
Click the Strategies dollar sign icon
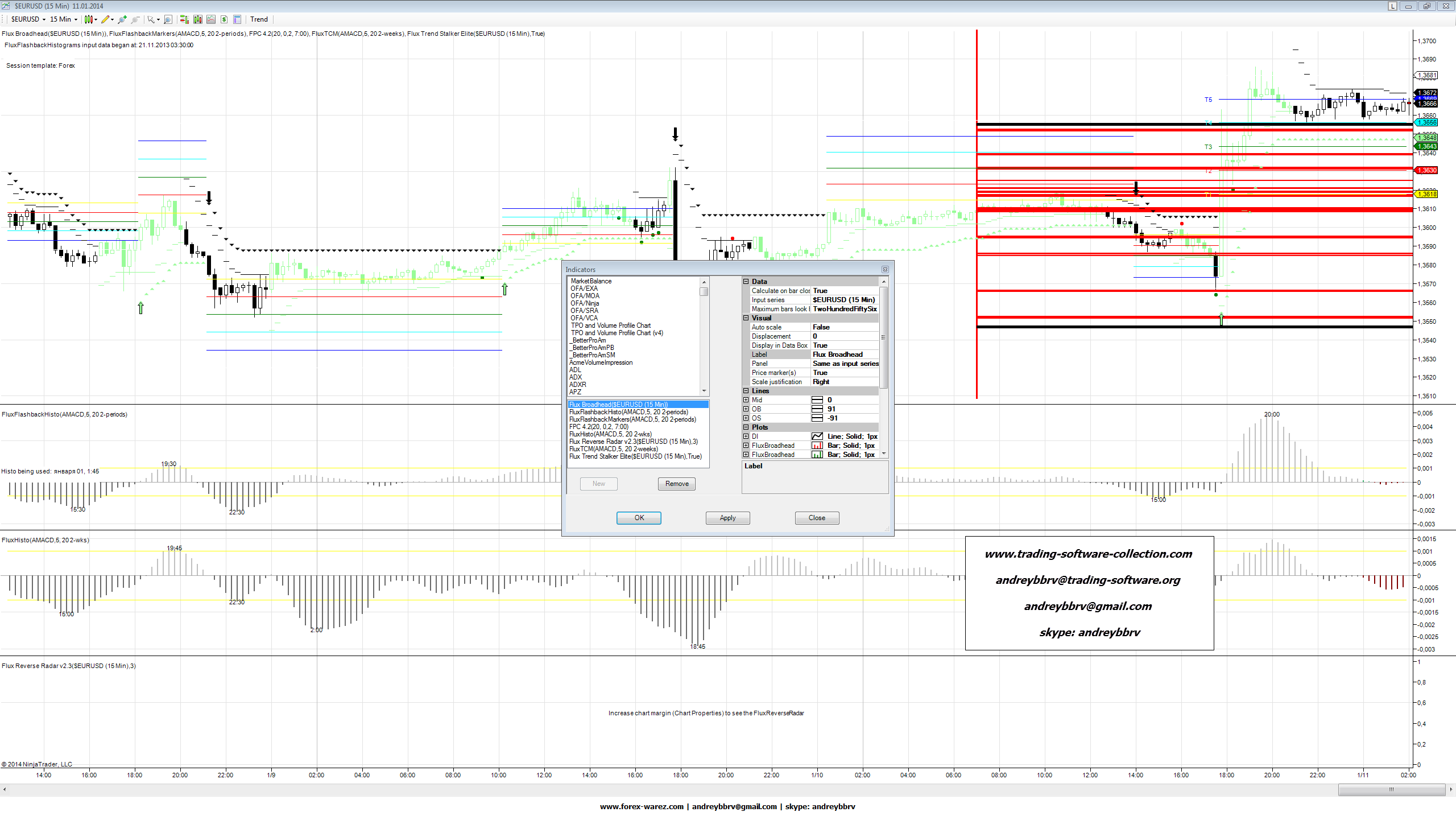click(224, 19)
